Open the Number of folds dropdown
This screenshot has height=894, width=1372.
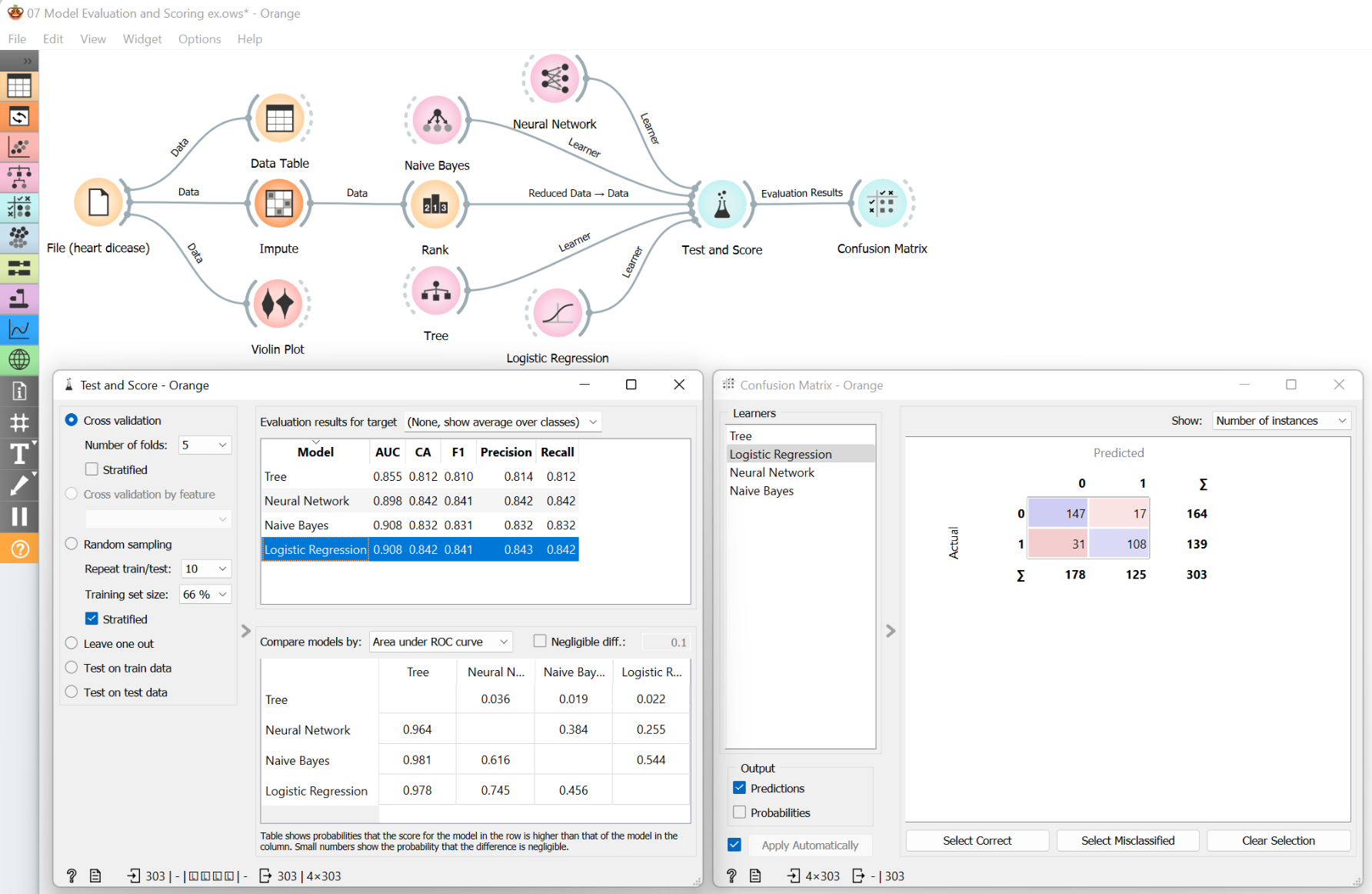click(x=205, y=445)
